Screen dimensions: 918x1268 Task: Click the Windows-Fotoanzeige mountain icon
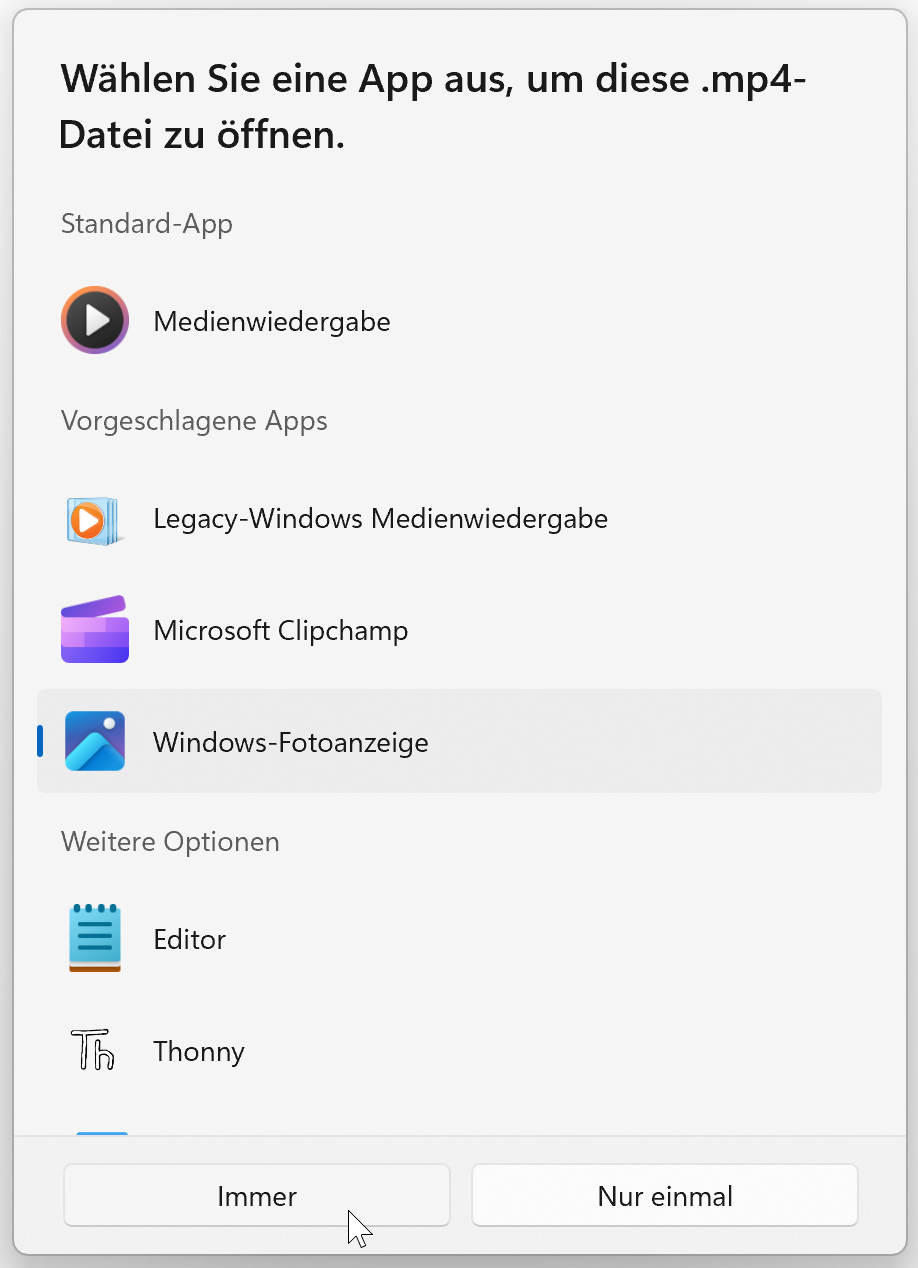point(95,741)
